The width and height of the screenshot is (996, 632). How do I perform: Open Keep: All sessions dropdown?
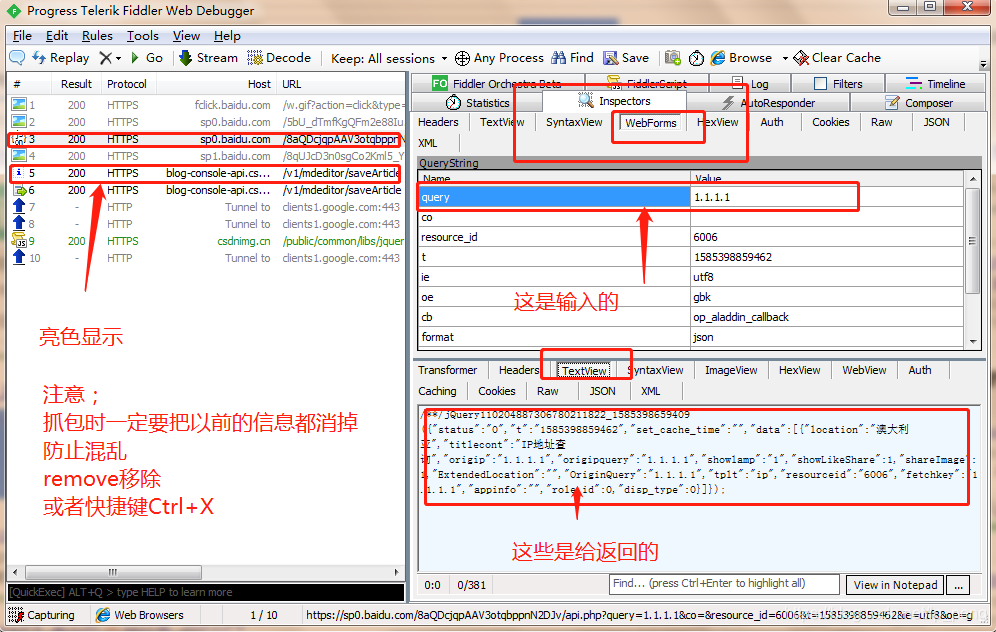tap(389, 58)
